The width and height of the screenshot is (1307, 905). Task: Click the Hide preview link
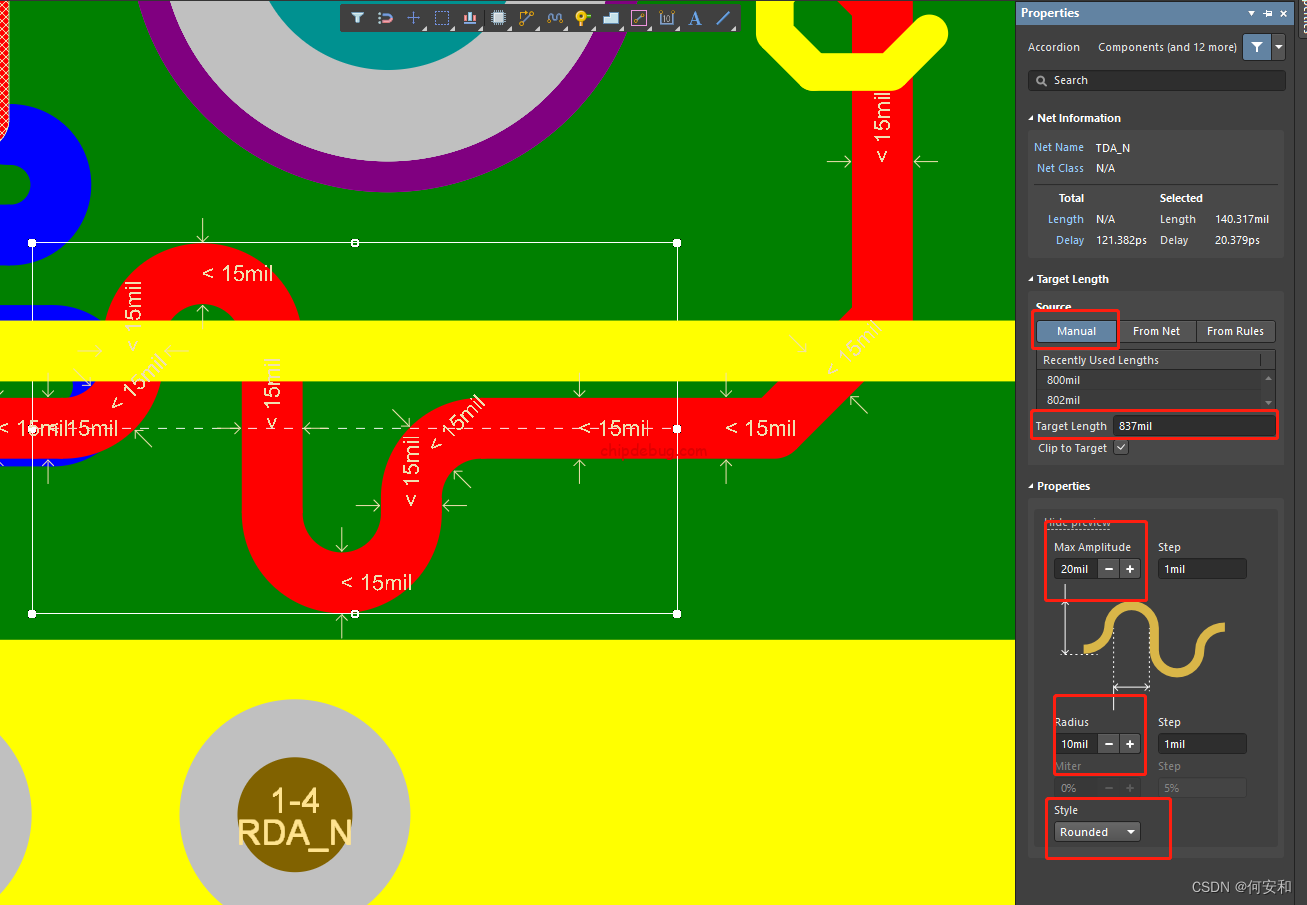pos(1077,523)
